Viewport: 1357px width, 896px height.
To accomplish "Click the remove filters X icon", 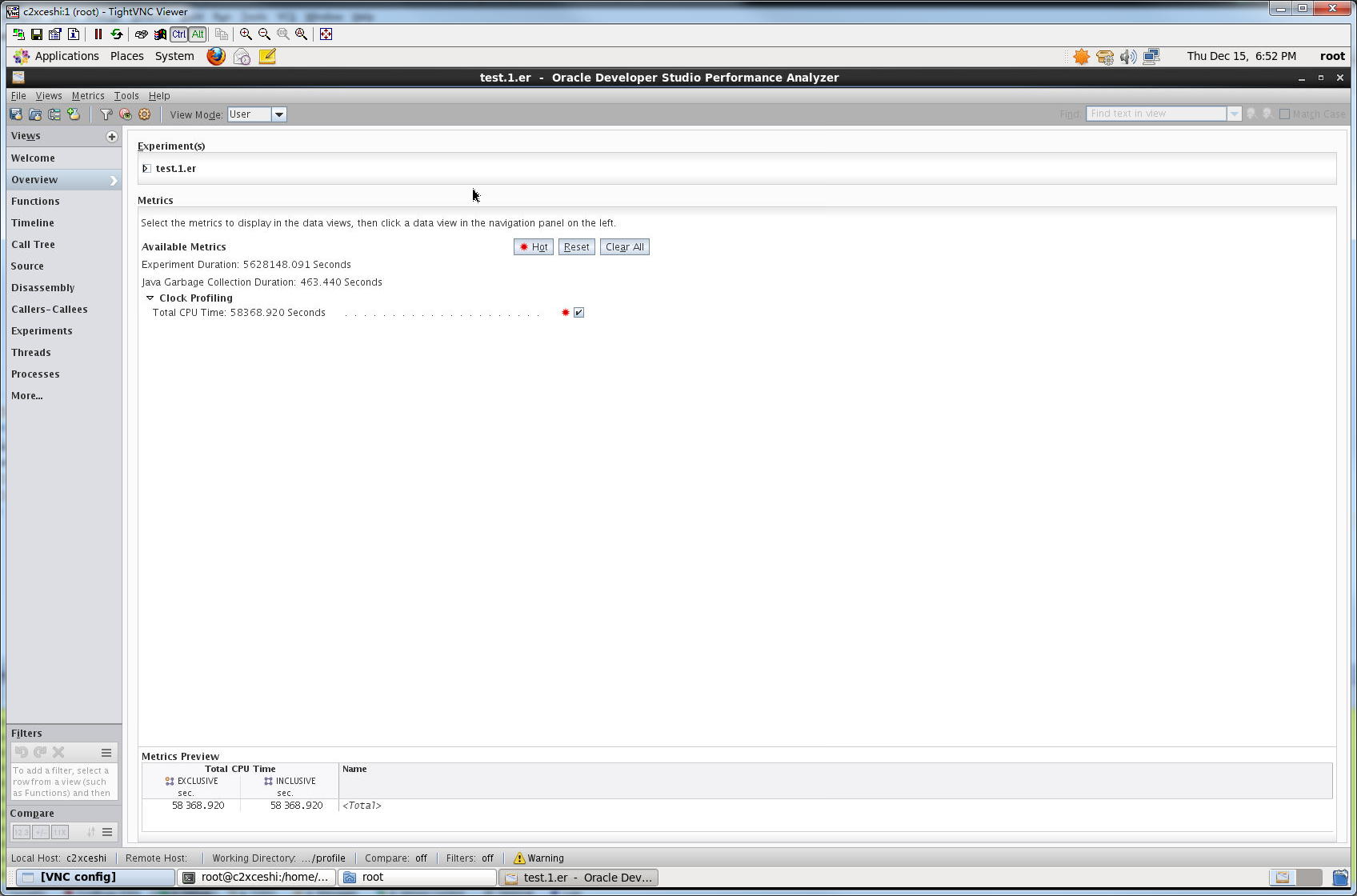I will point(58,752).
